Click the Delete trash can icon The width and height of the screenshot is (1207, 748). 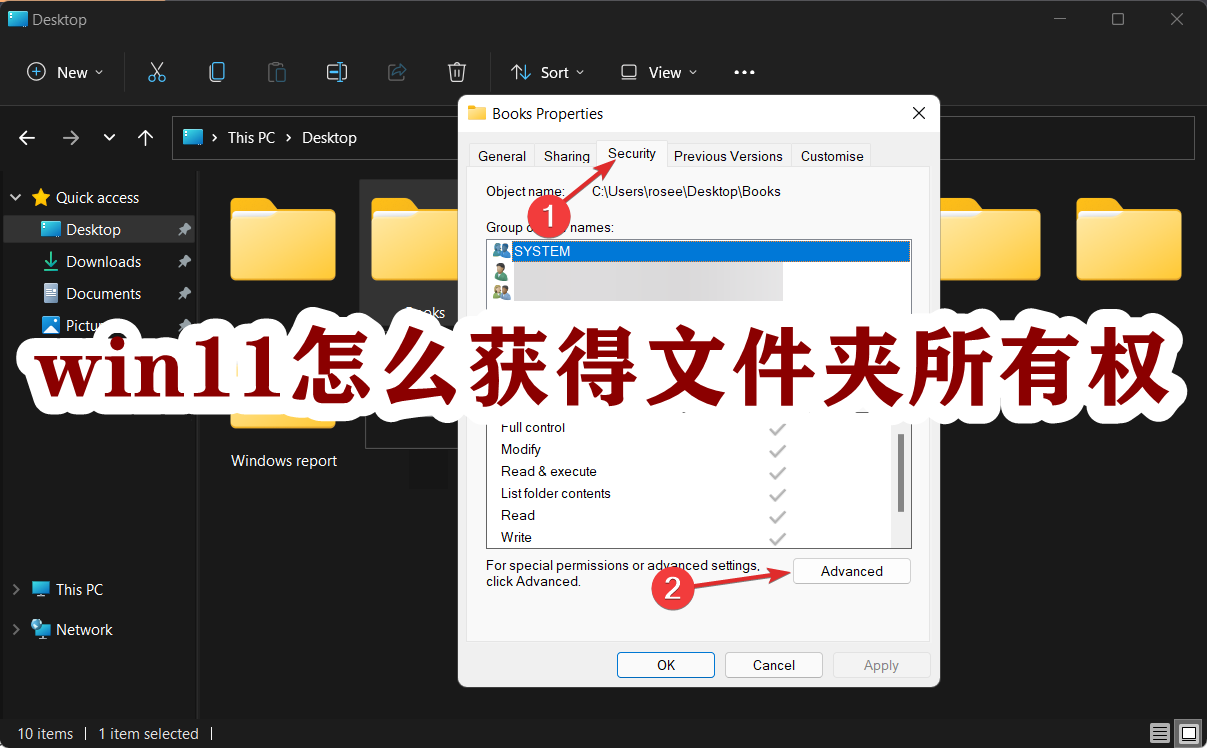coord(457,72)
